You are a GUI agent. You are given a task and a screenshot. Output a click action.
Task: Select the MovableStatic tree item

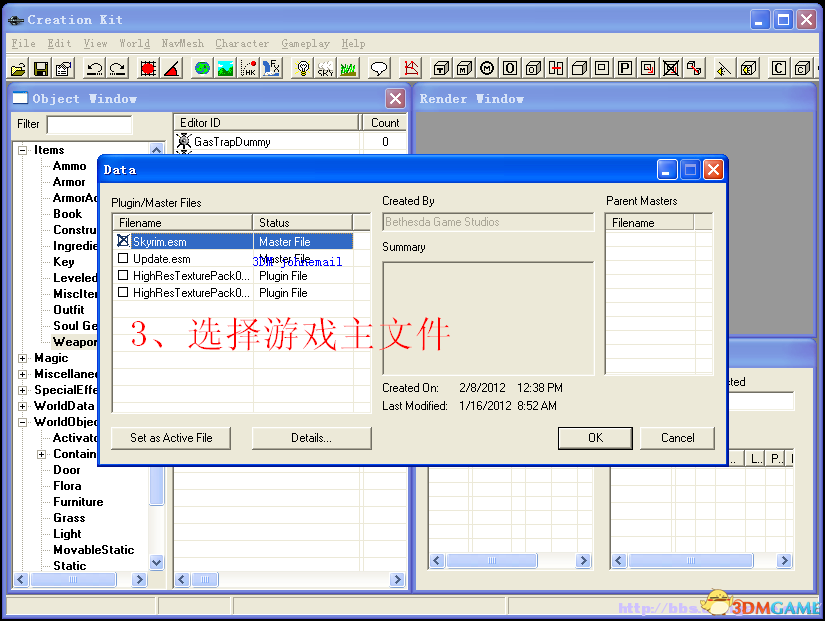94,550
